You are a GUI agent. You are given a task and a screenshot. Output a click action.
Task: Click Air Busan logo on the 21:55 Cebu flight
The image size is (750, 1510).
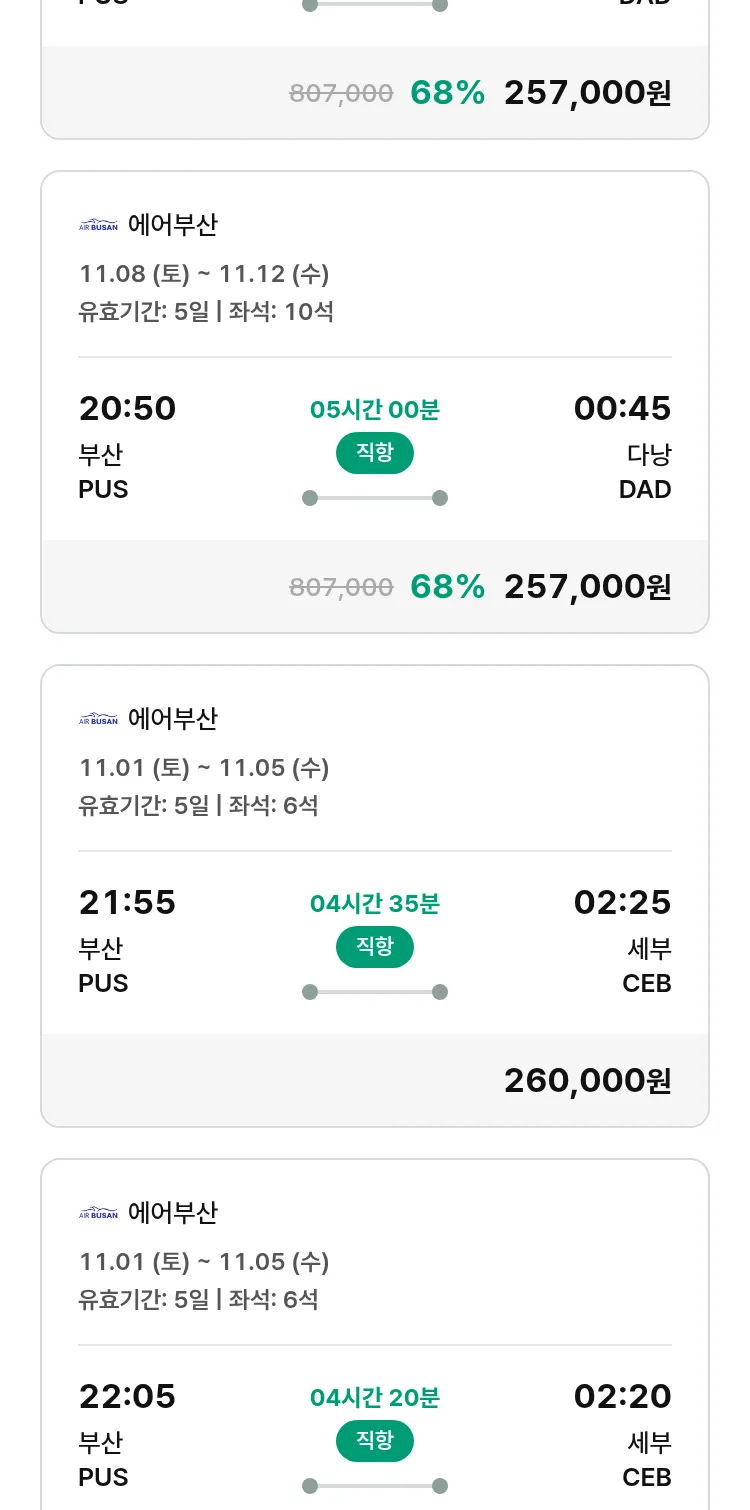point(98,719)
